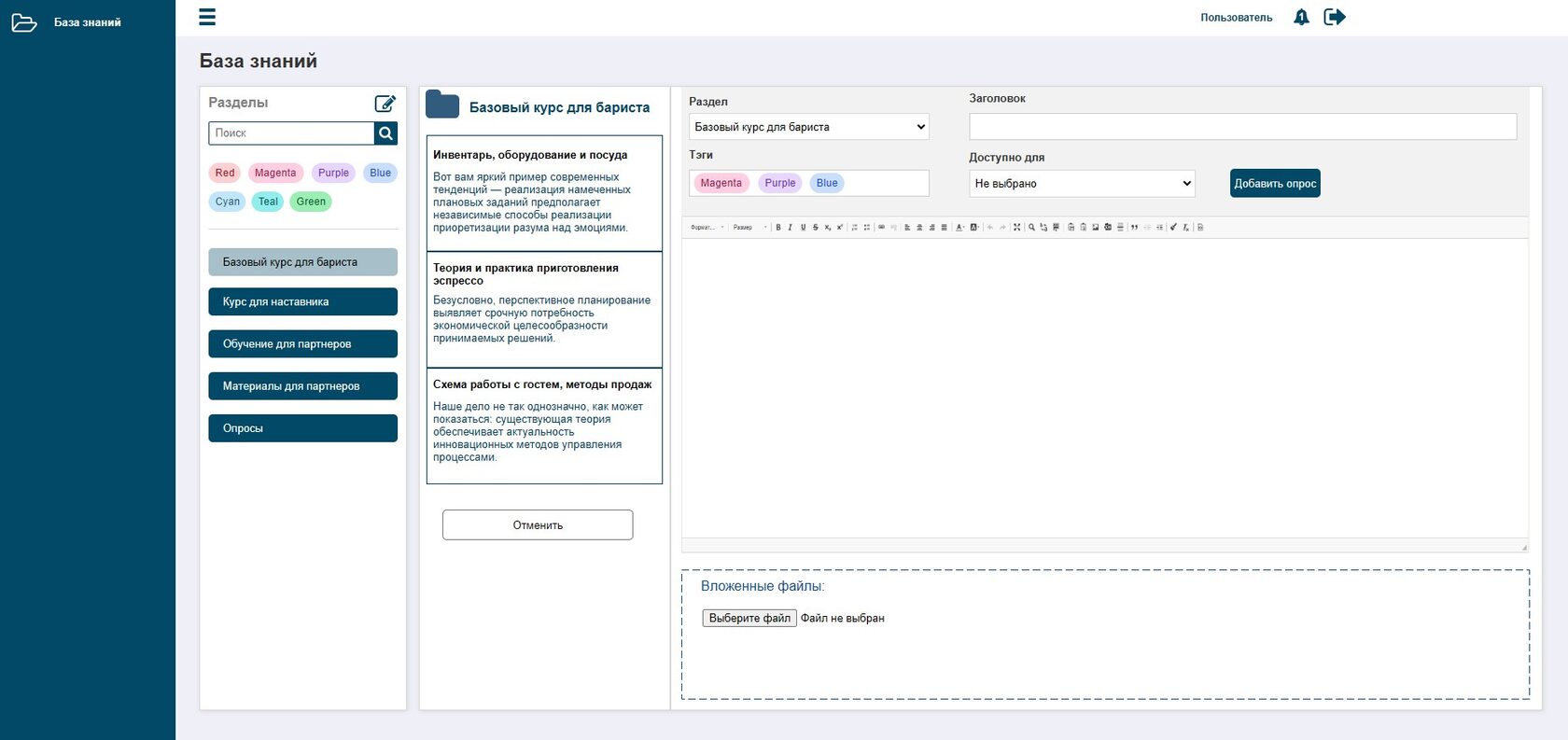
Task: Open the background color picker dropdown
Action: pos(974,227)
